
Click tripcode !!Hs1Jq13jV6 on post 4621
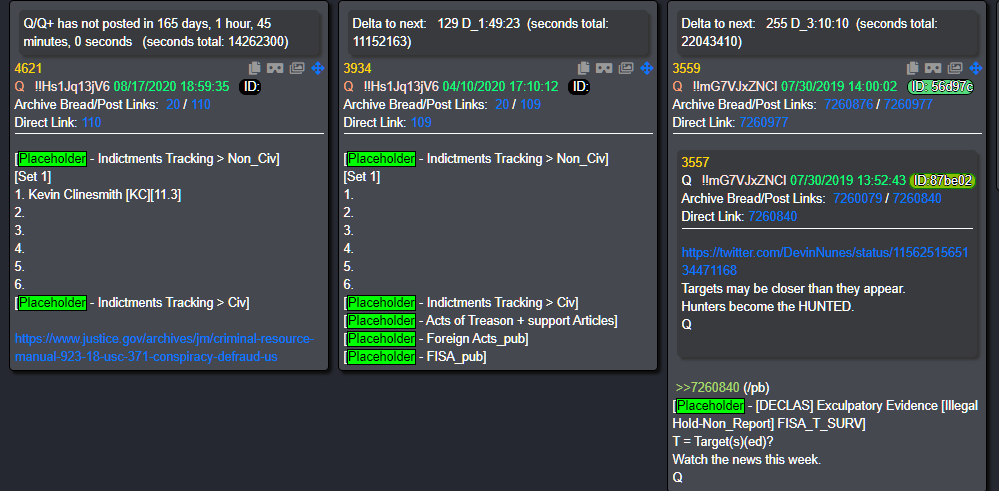73,87
